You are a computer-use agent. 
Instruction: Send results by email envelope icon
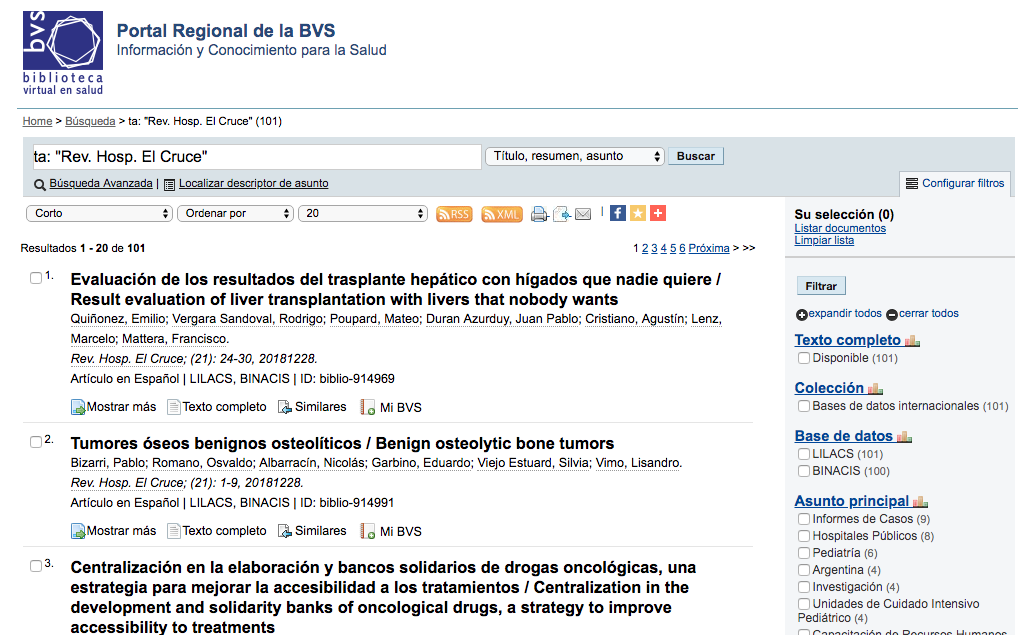tap(583, 214)
